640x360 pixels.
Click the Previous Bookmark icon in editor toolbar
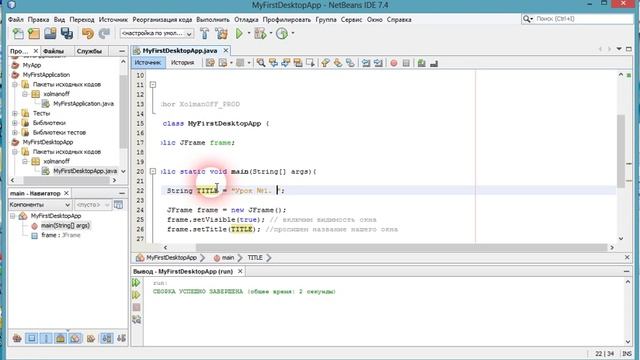(325, 63)
